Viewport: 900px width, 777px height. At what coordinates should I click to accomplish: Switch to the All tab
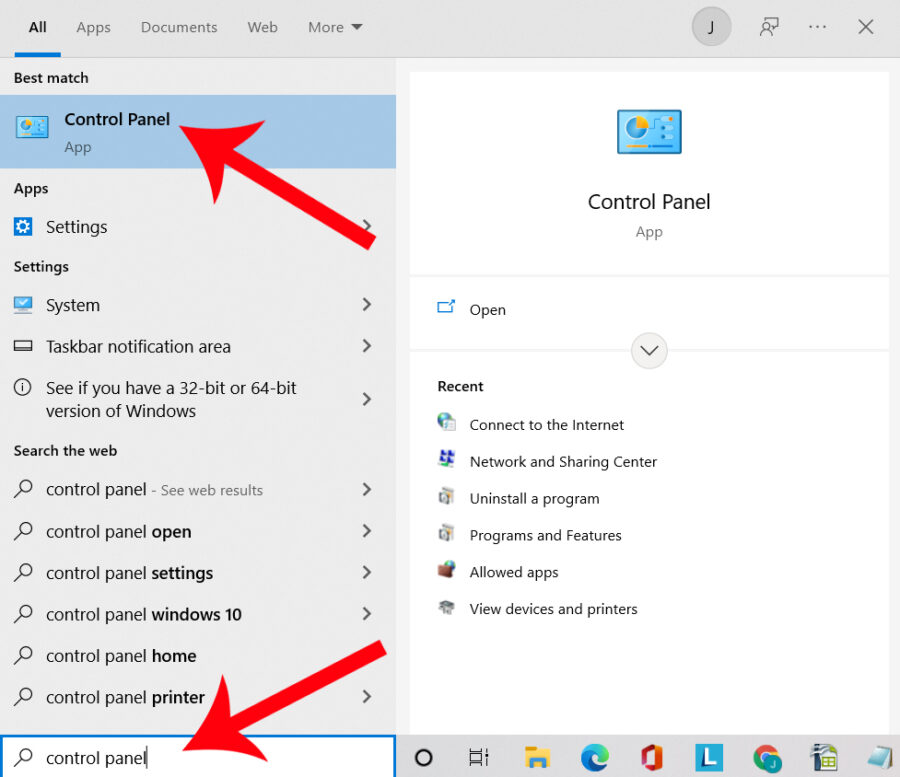[x=37, y=27]
